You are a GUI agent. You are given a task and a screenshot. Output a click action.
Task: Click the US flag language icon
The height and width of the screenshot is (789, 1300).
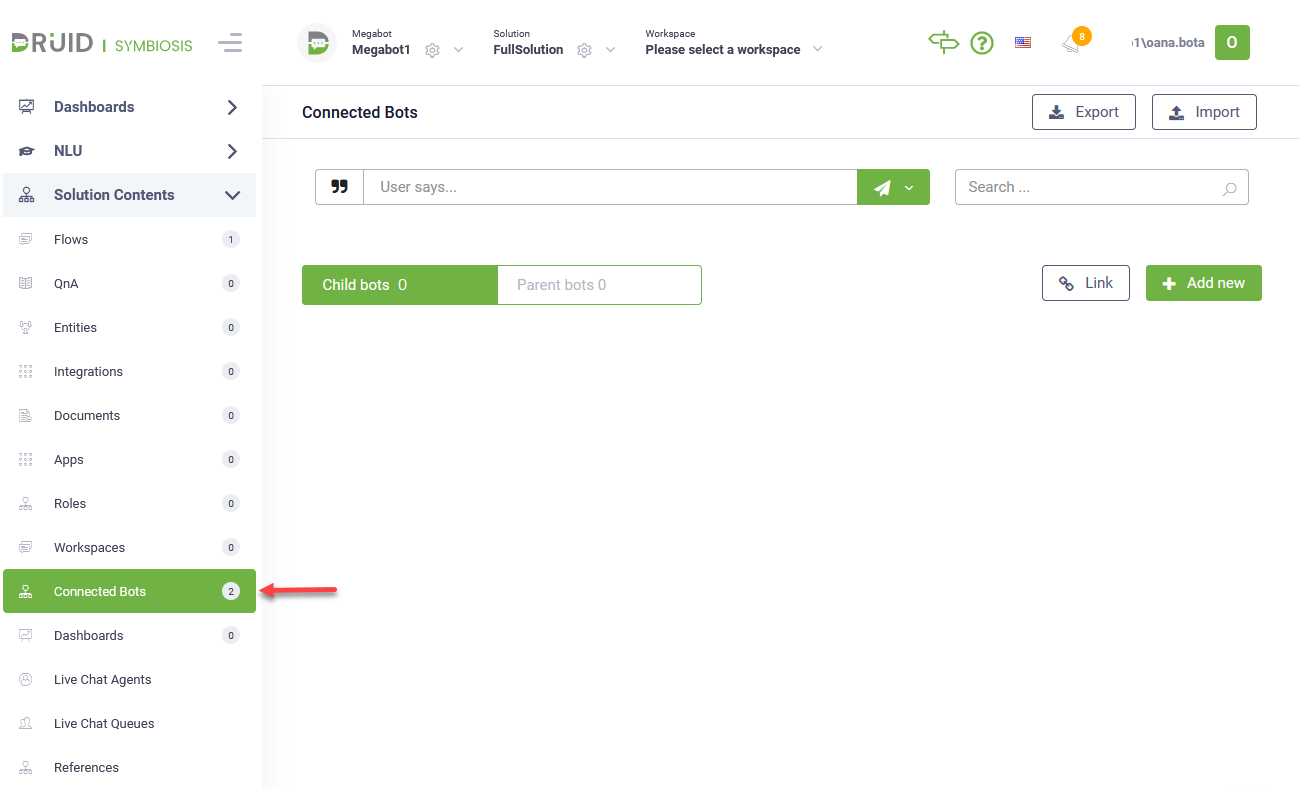pyautogui.click(x=1022, y=43)
